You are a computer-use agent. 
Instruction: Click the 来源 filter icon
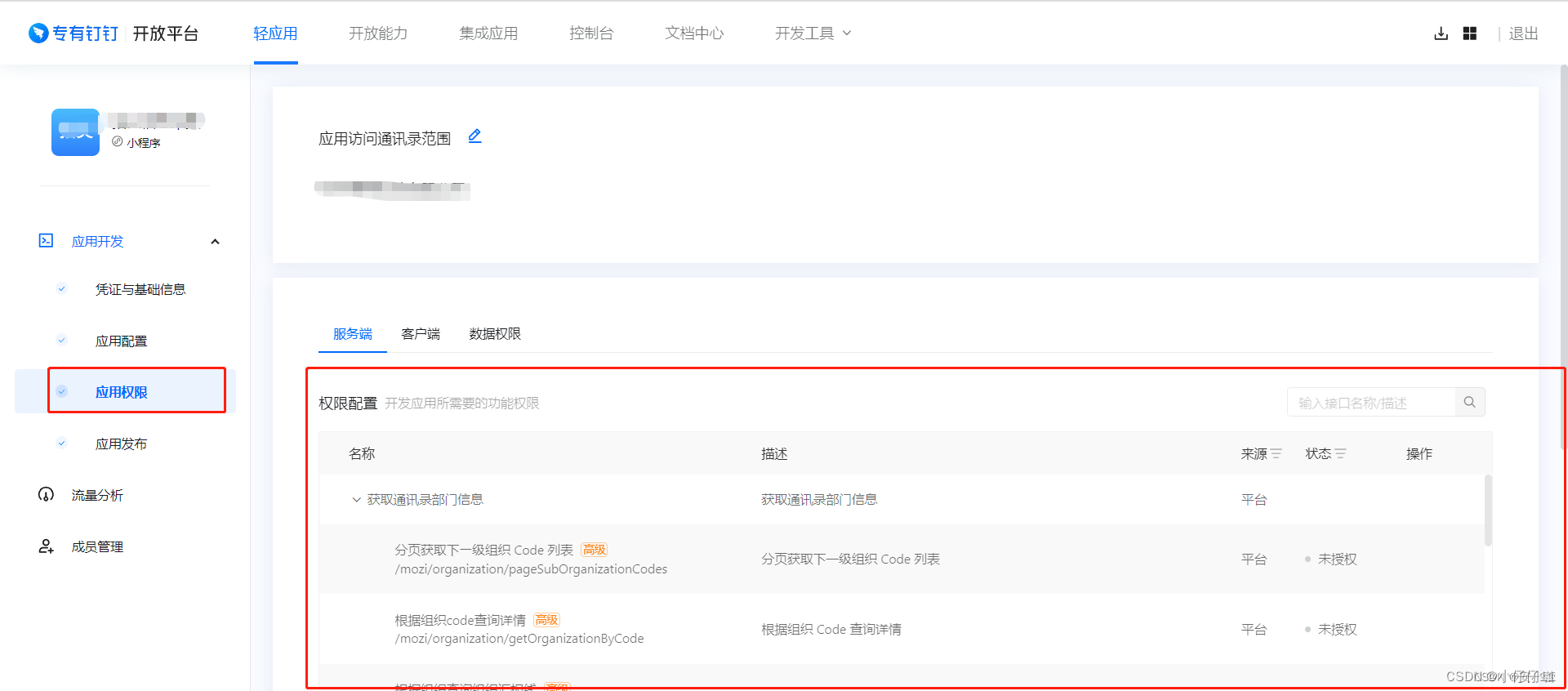click(1276, 453)
